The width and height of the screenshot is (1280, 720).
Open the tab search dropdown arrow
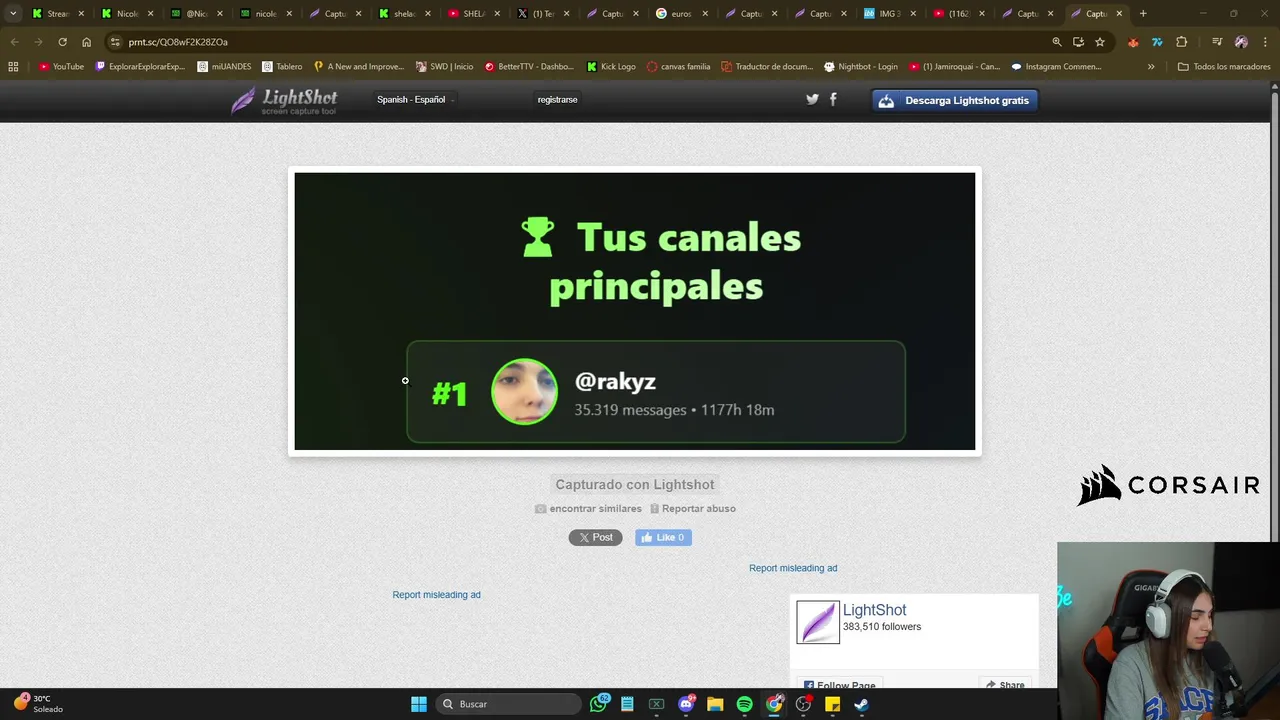coord(12,14)
